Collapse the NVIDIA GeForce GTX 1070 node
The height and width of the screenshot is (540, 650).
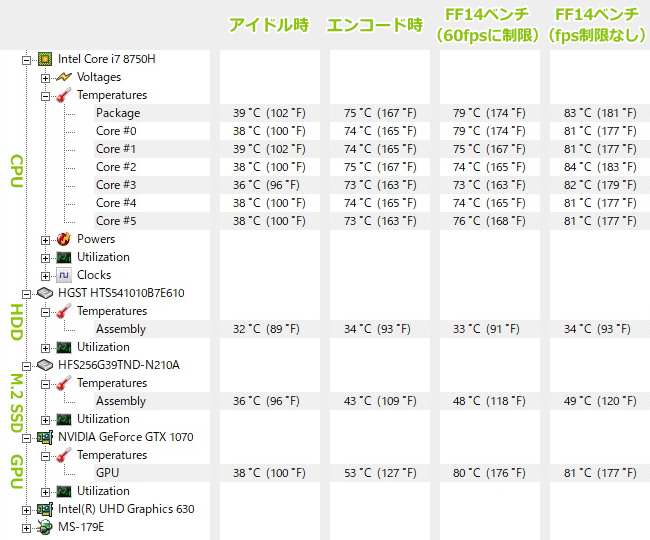pos(26,438)
